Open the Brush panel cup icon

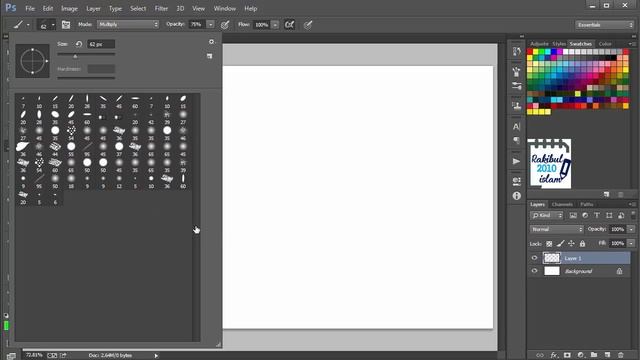(516, 72)
